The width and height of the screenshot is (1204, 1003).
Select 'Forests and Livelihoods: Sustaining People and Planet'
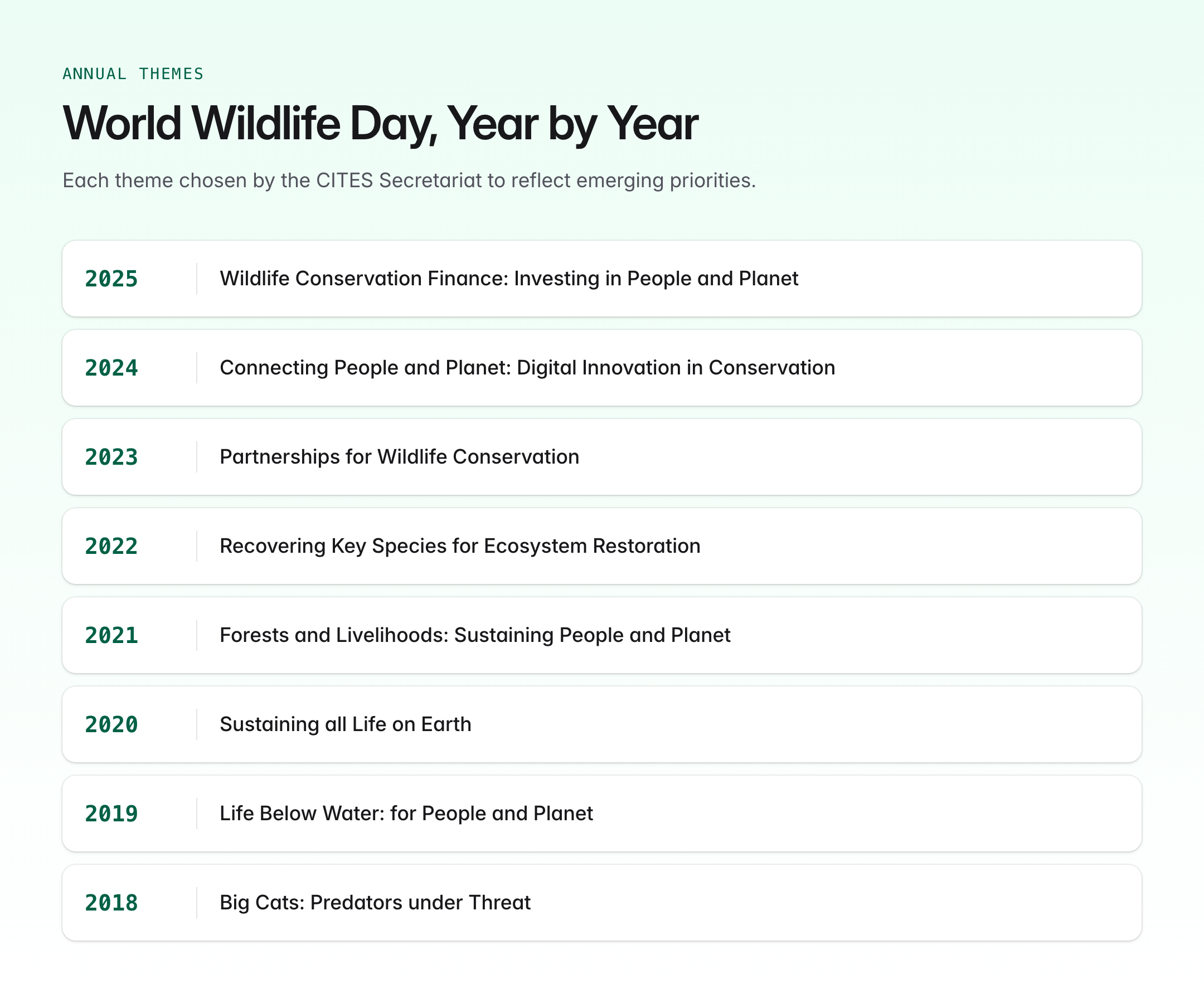tap(475, 635)
